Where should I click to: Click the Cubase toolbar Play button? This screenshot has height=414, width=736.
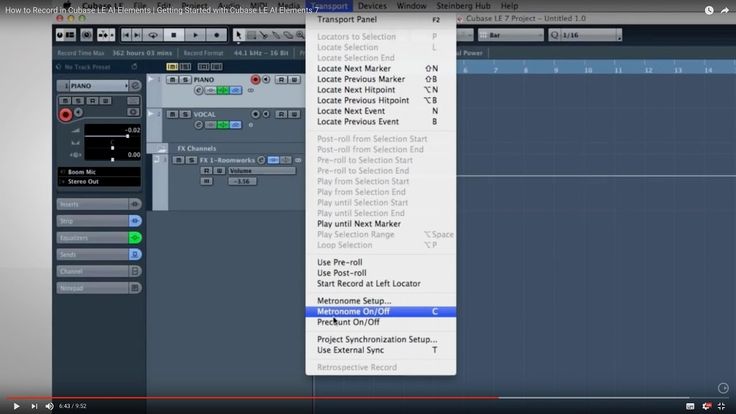195,35
